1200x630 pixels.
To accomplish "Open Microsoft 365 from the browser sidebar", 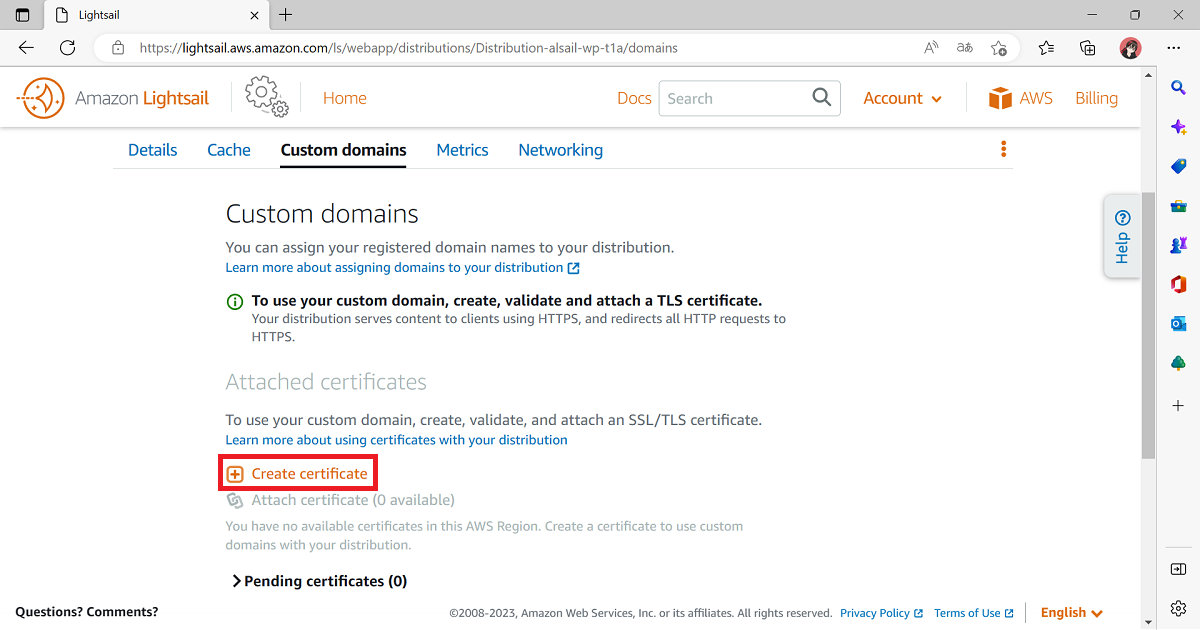I will [x=1177, y=284].
